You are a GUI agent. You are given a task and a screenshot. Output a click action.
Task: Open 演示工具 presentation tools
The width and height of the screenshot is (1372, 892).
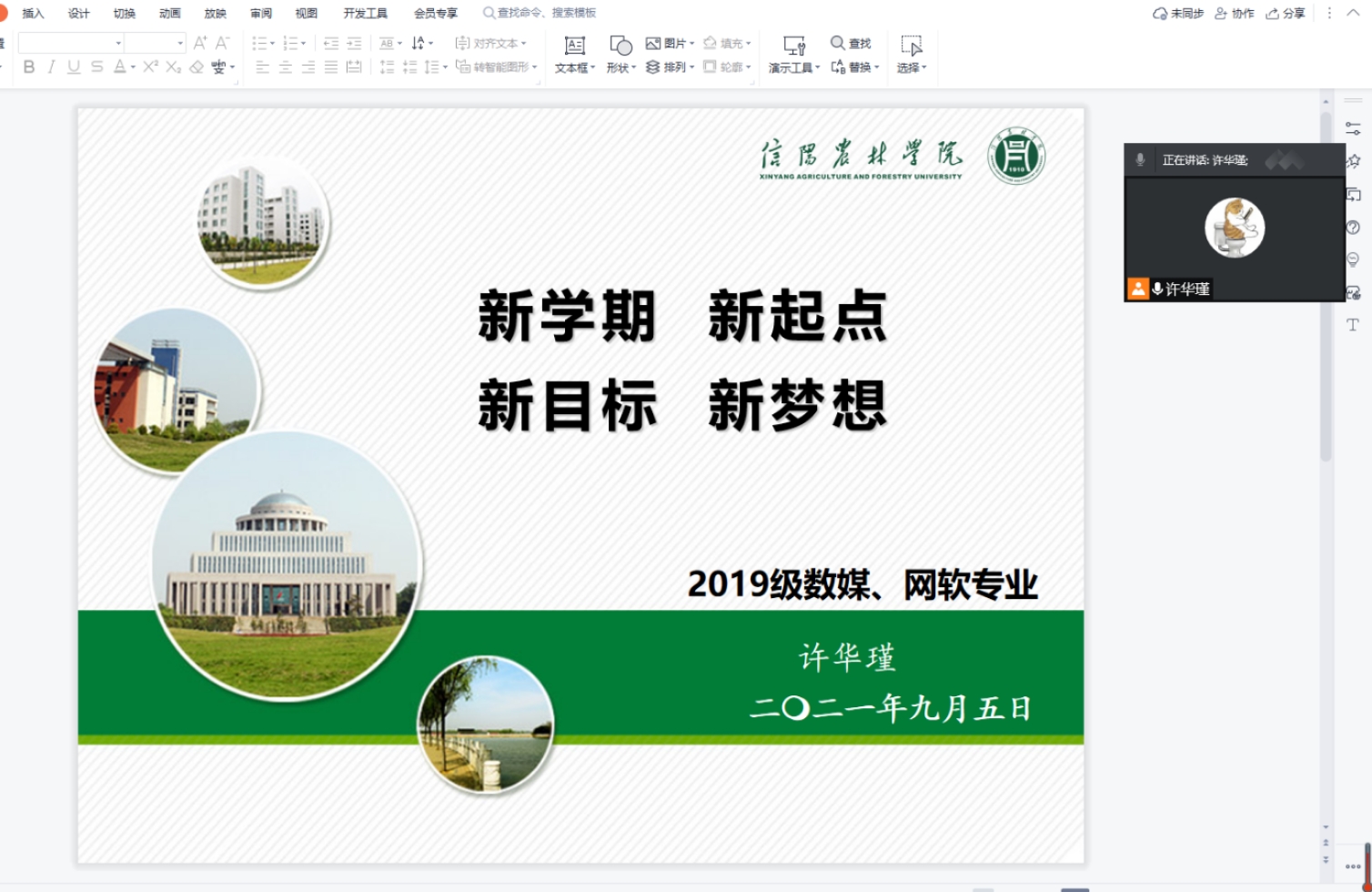point(793,46)
